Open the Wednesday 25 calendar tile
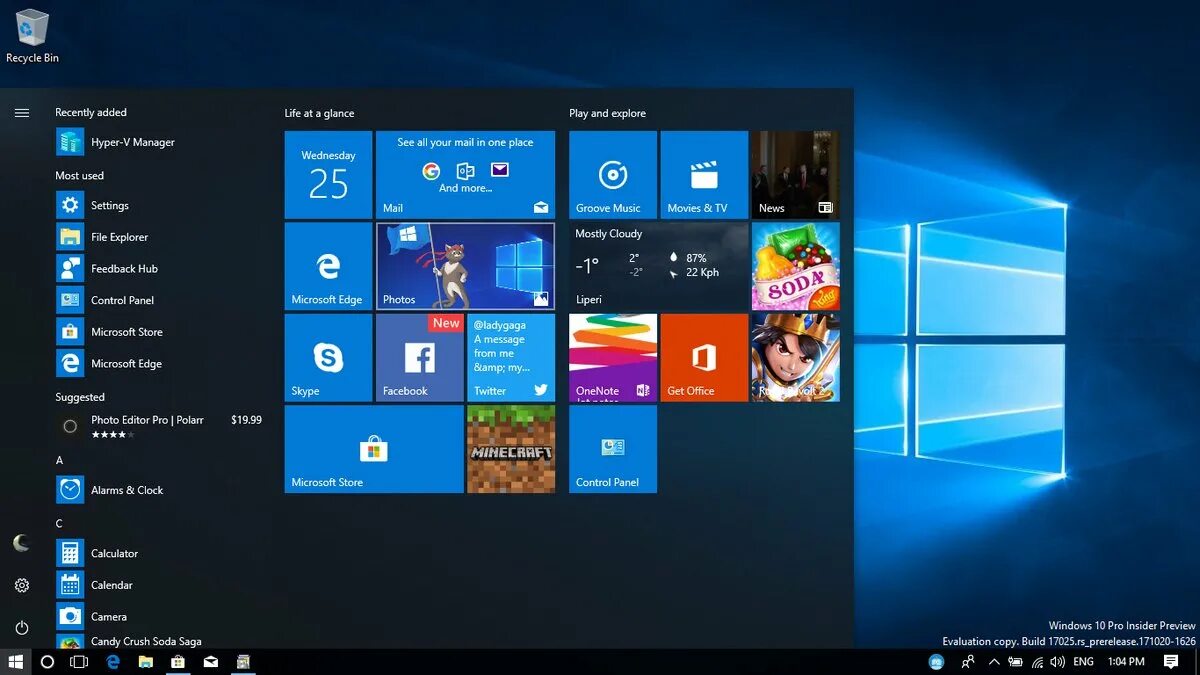This screenshot has width=1200, height=675. click(x=328, y=175)
